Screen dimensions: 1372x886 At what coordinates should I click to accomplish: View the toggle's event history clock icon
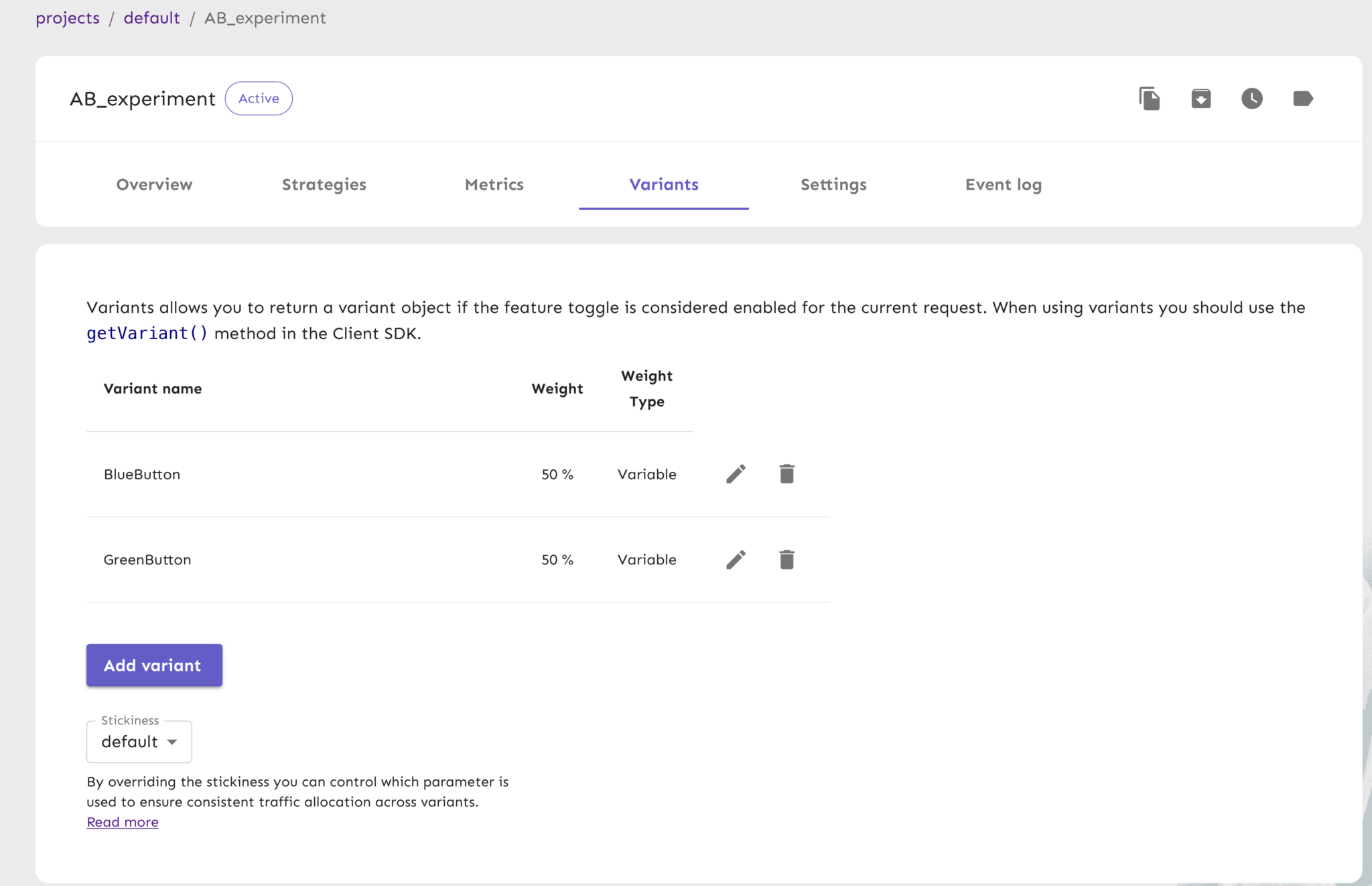(1252, 98)
